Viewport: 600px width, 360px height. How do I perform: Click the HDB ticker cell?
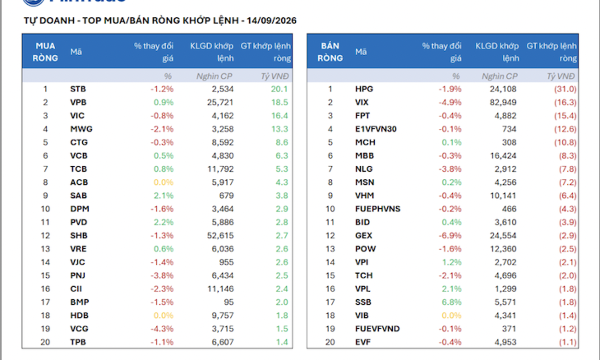coord(79,316)
